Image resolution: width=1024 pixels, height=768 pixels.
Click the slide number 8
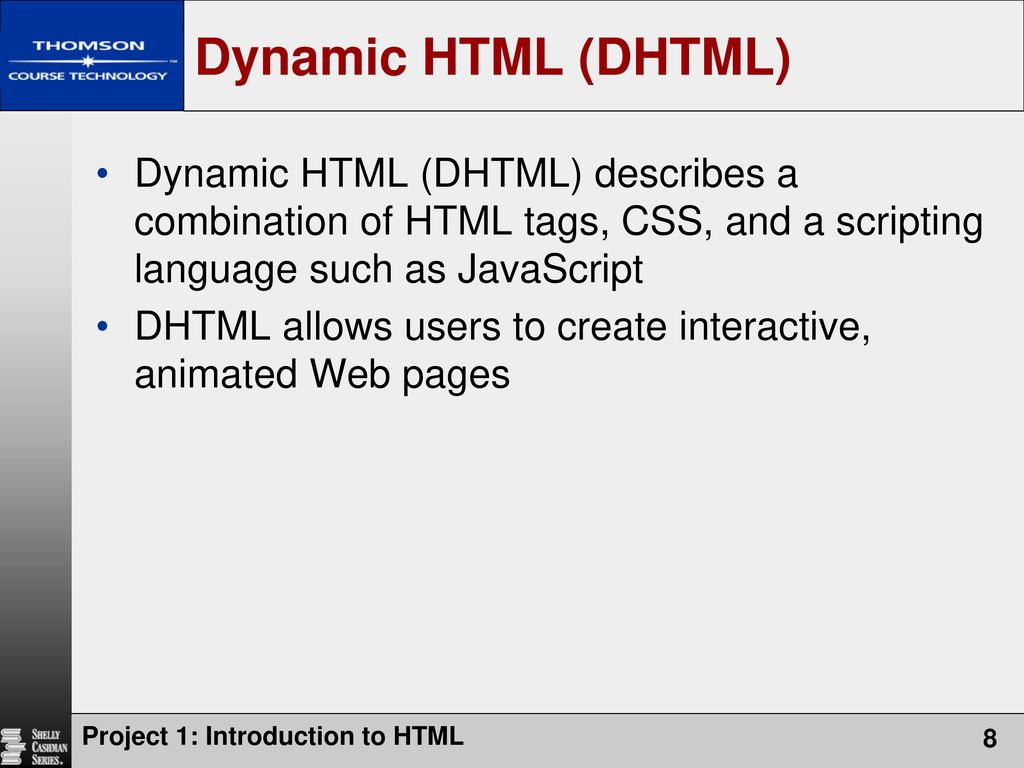(x=989, y=739)
